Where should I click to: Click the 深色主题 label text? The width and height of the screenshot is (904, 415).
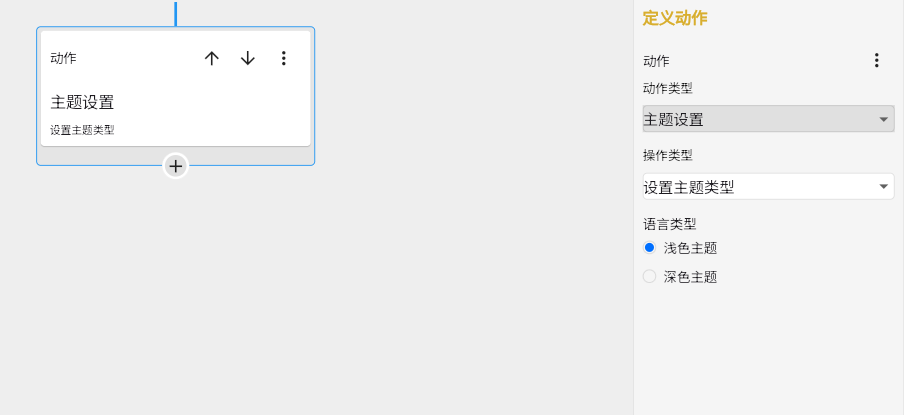click(690, 277)
